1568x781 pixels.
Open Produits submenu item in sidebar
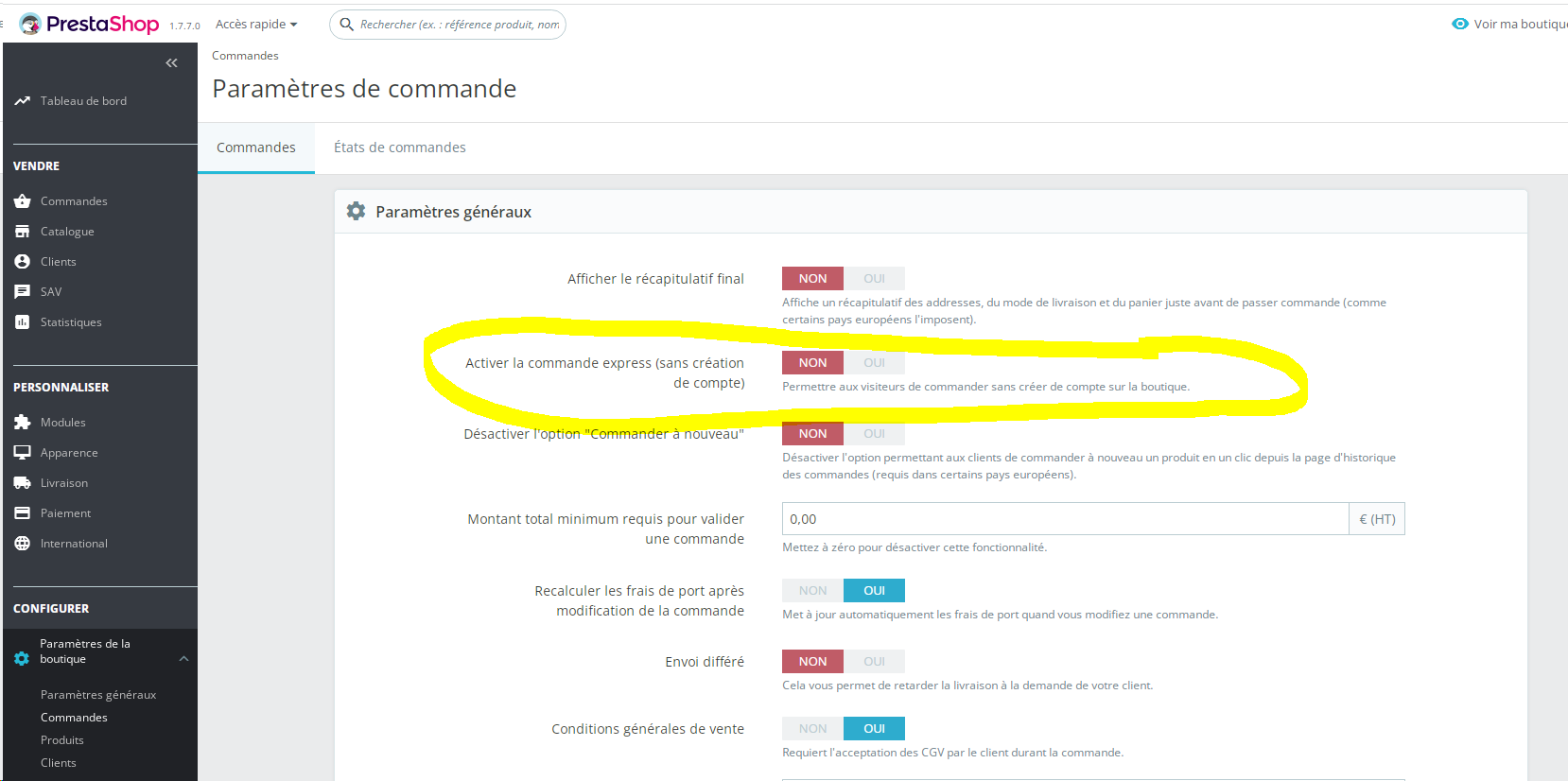click(62, 740)
